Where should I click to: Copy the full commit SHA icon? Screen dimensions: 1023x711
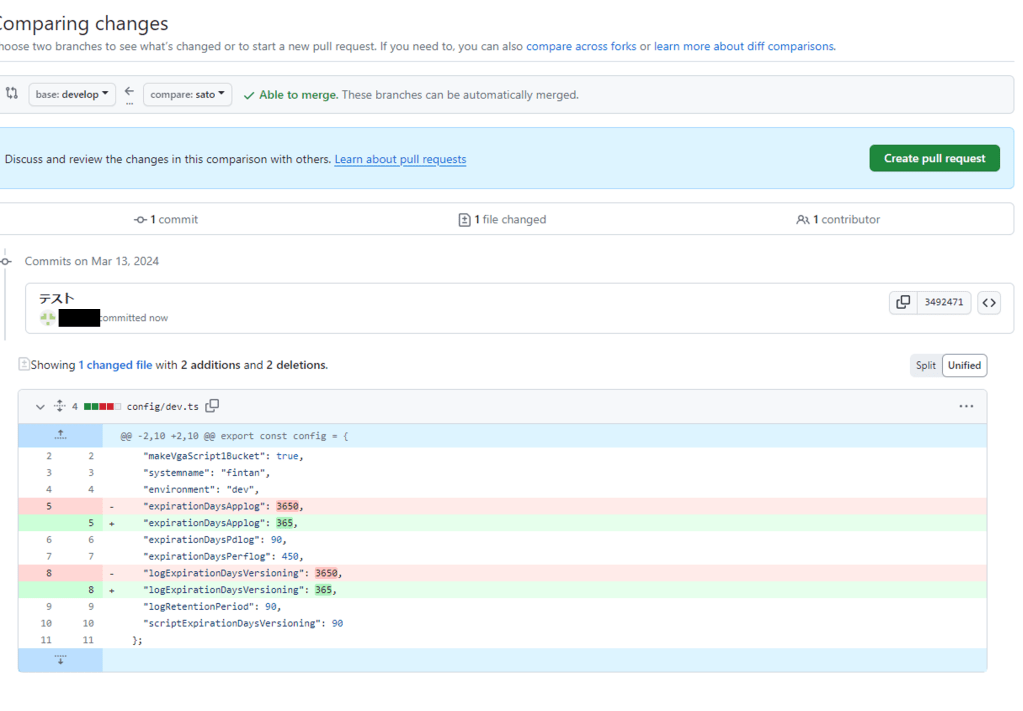pyautogui.click(x=904, y=302)
